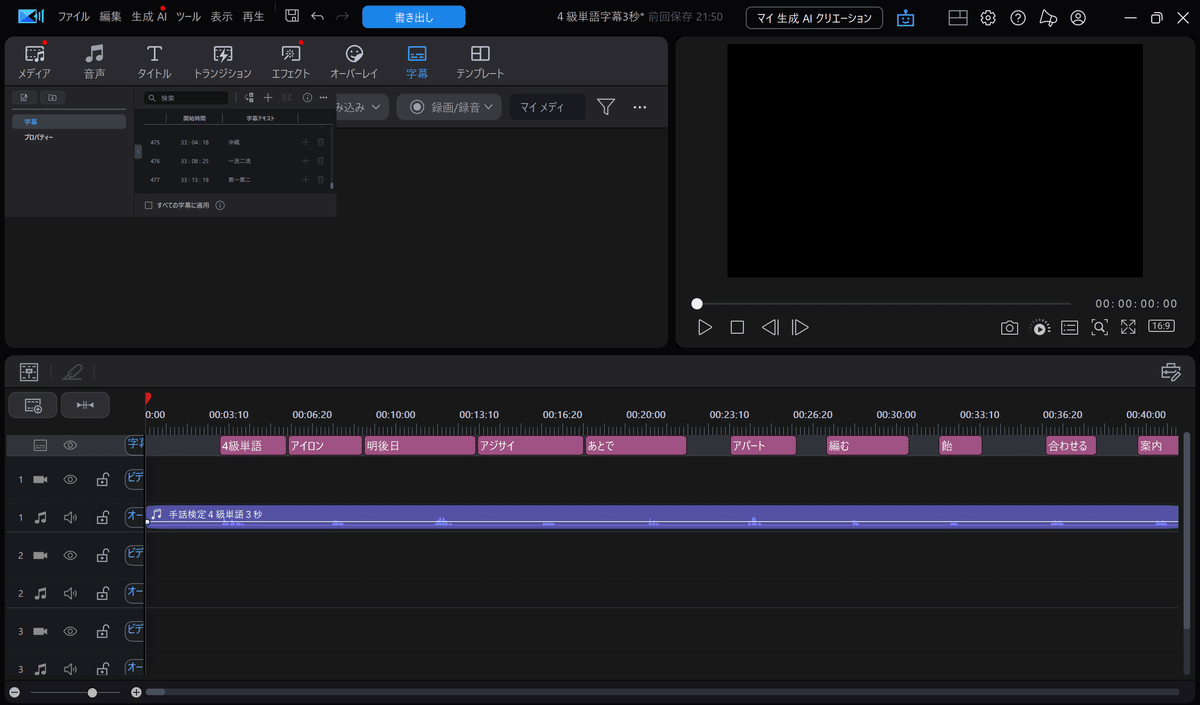Click the add track button in timeline
Image resolution: width=1200 pixels, height=705 pixels.
click(33, 405)
